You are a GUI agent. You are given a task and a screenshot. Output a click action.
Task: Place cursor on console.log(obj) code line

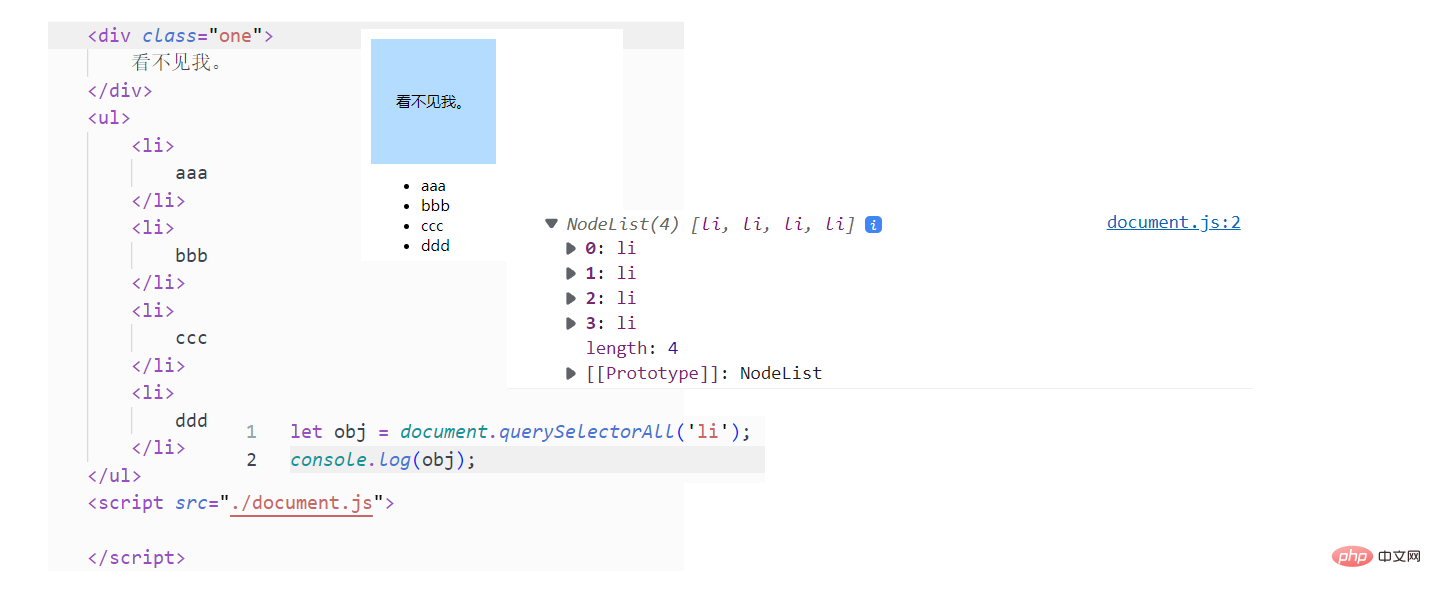coord(384,460)
